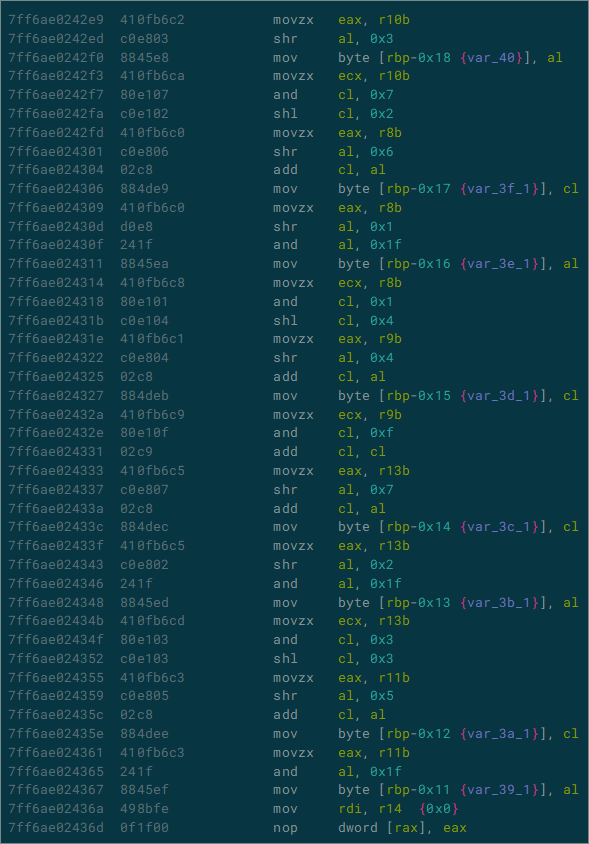Click r10b register on first line
The width and height of the screenshot is (589, 844).
(394, 20)
